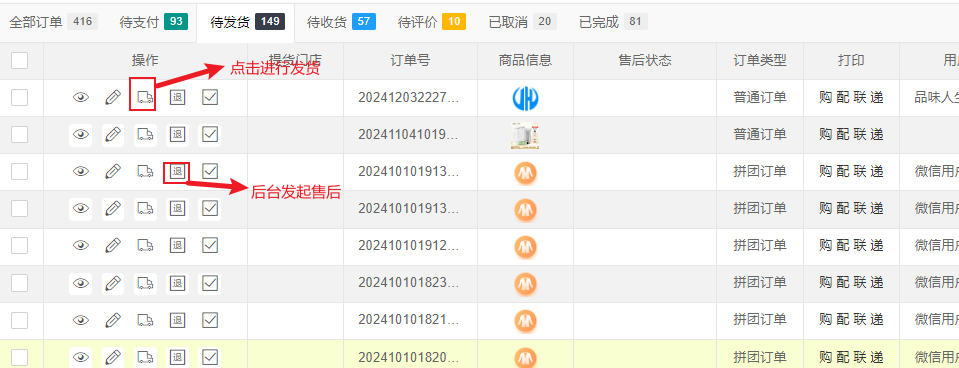Switch to 全部订单 tab

(53, 23)
